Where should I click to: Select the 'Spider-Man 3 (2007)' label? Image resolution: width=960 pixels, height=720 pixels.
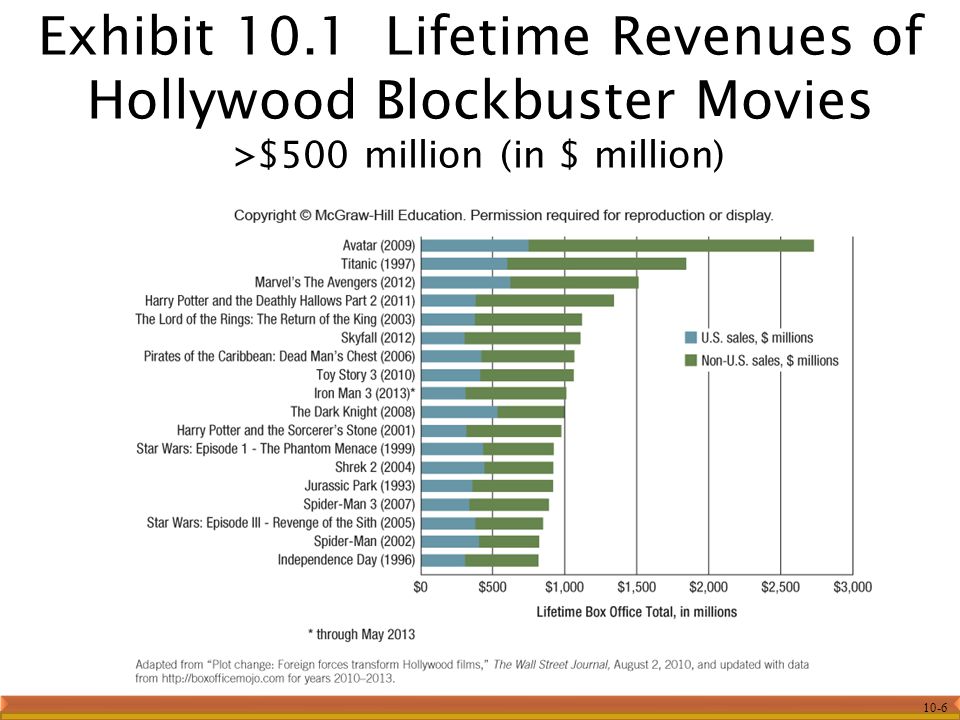[x=359, y=504]
